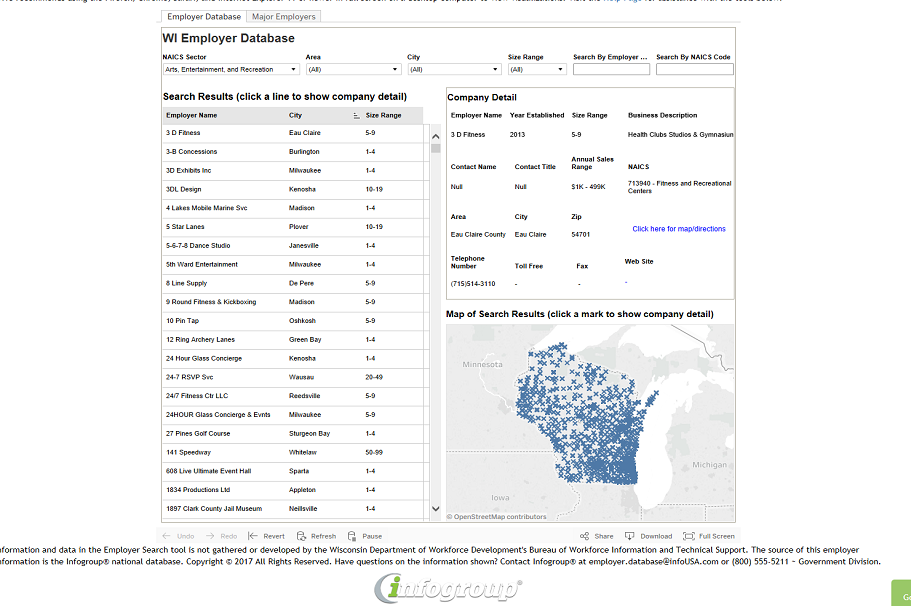Click the Pause icon
This screenshot has height=606, width=911.
tap(352, 536)
